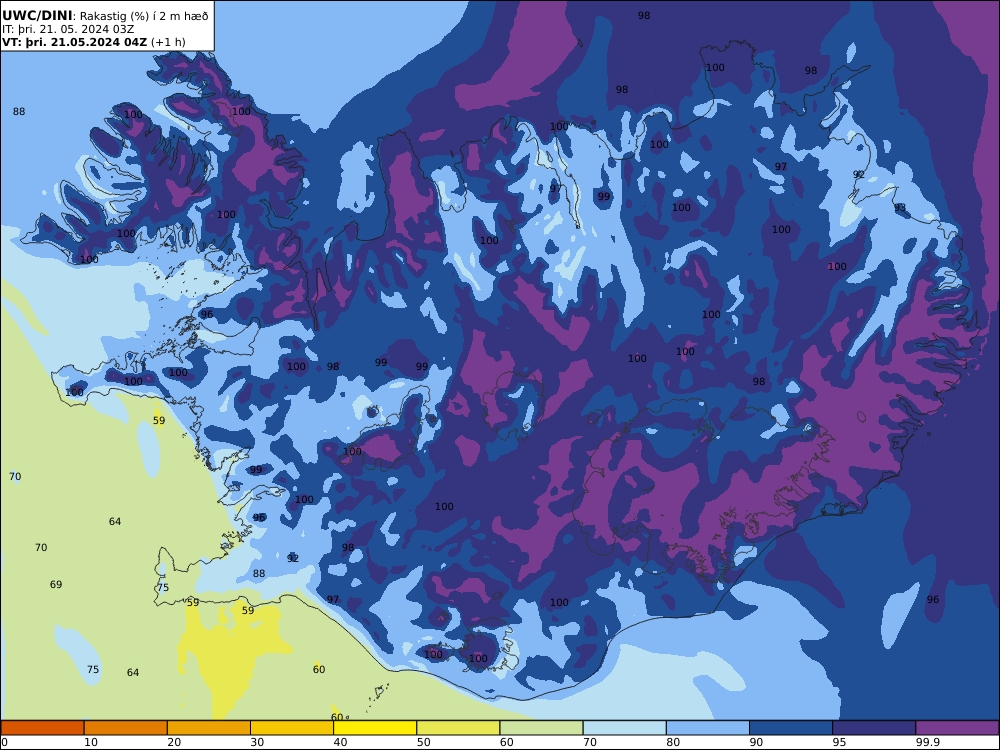Screen dimensions: 1000x750
Task: Click the '40' legend scale label
Action: tap(341, 742)
